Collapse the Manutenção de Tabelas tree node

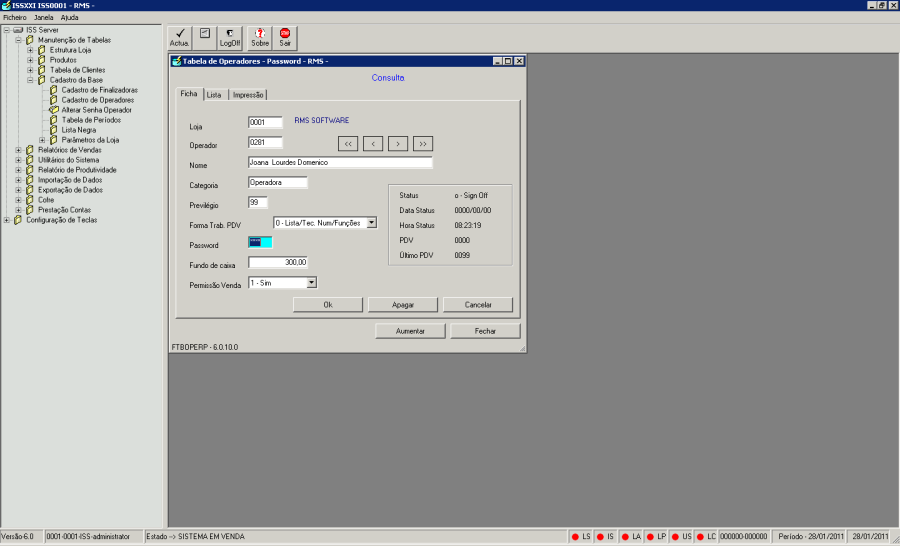point(18,40)
